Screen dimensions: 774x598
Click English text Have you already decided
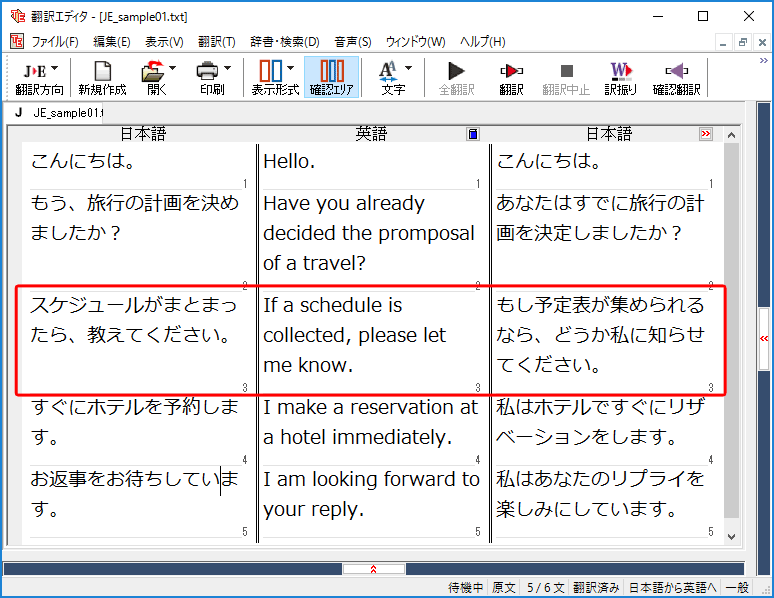369,233
